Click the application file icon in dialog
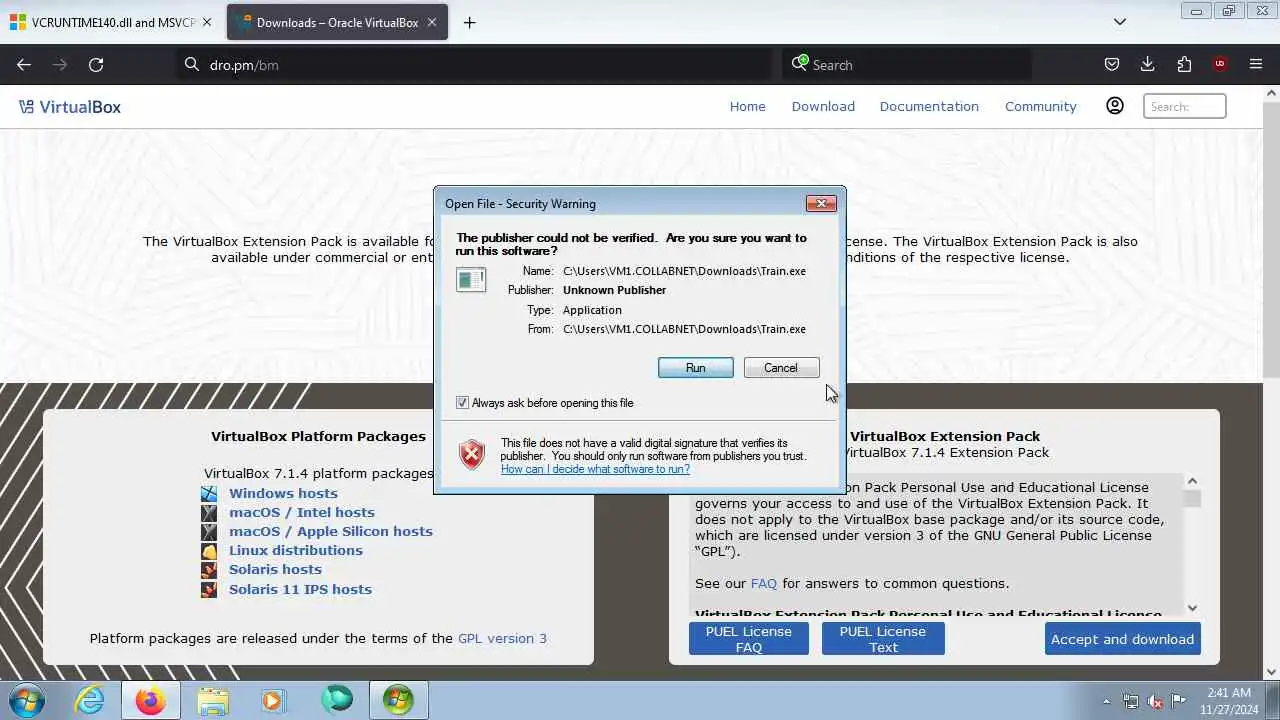 pyautogui.click(x=471, y=280)
